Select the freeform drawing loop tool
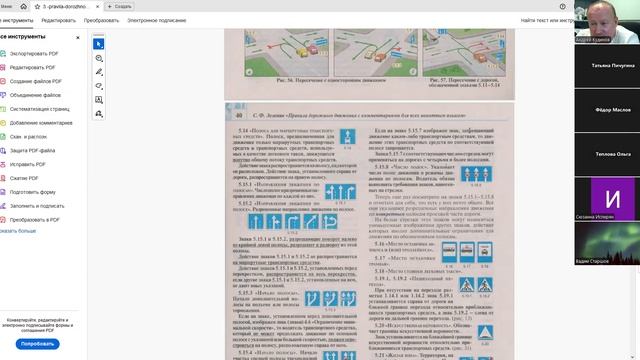 [98, 86]
